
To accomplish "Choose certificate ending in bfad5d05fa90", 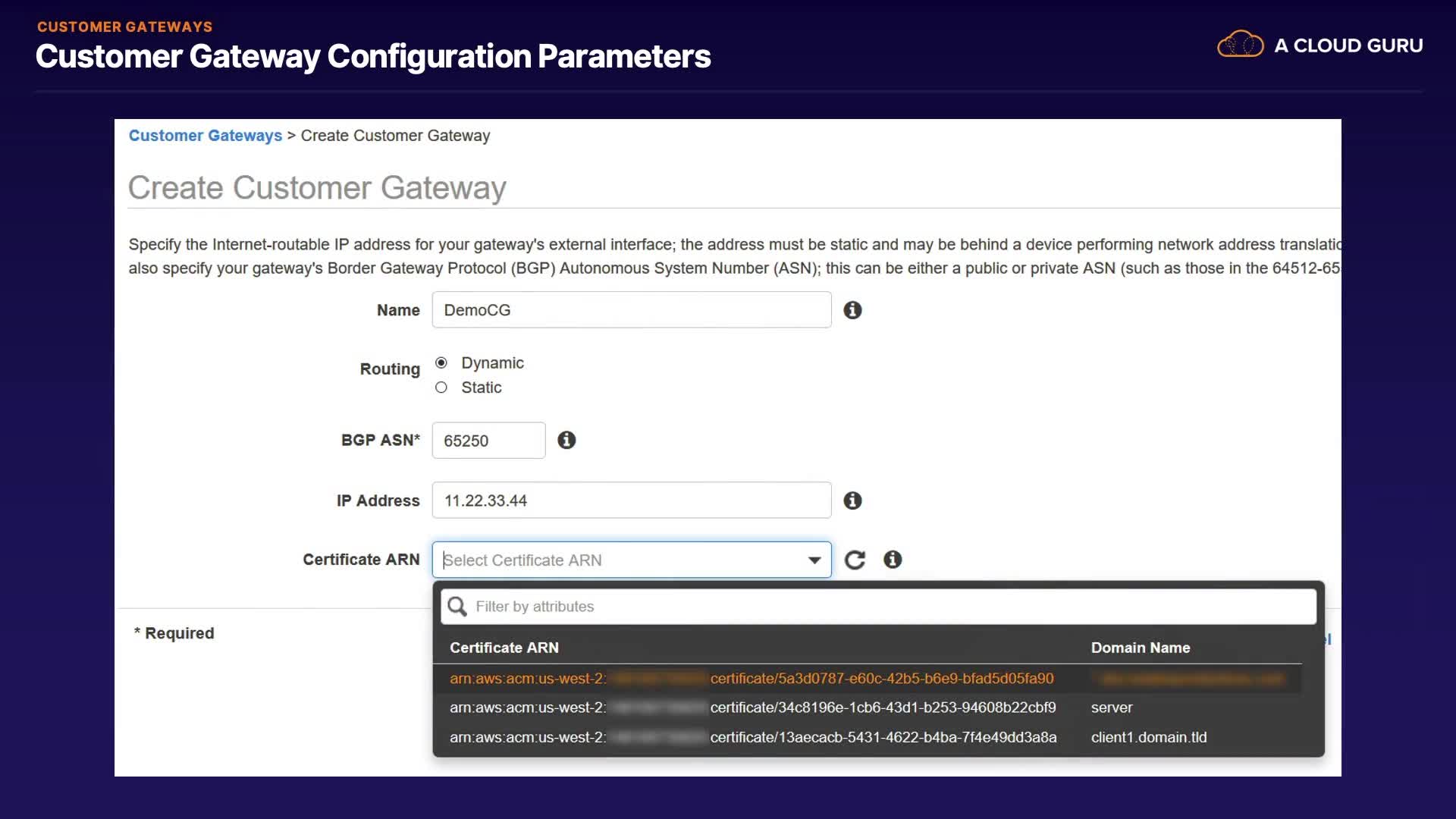I will tap(881, 679).
